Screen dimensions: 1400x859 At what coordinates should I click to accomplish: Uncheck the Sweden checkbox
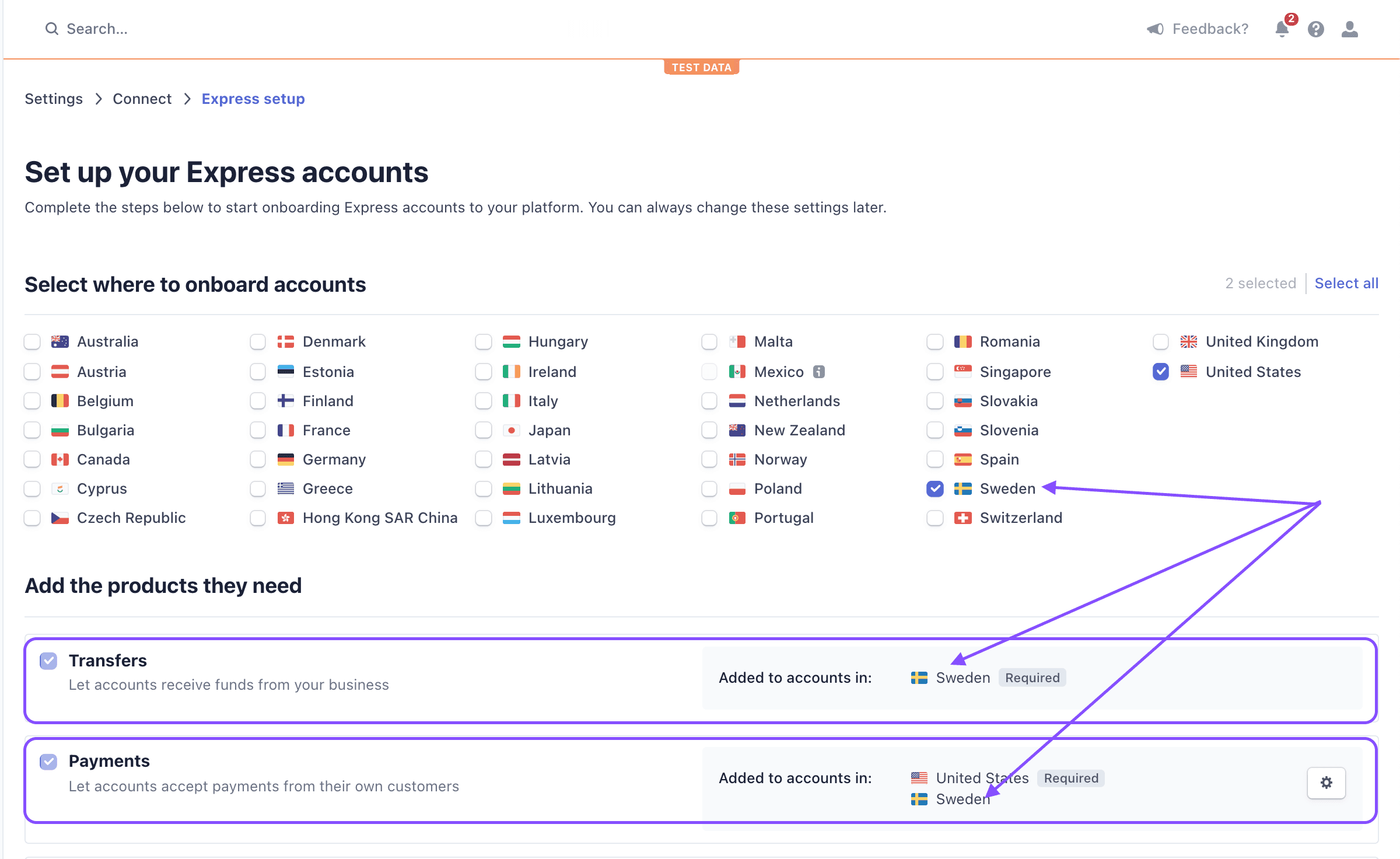point(935,488)
